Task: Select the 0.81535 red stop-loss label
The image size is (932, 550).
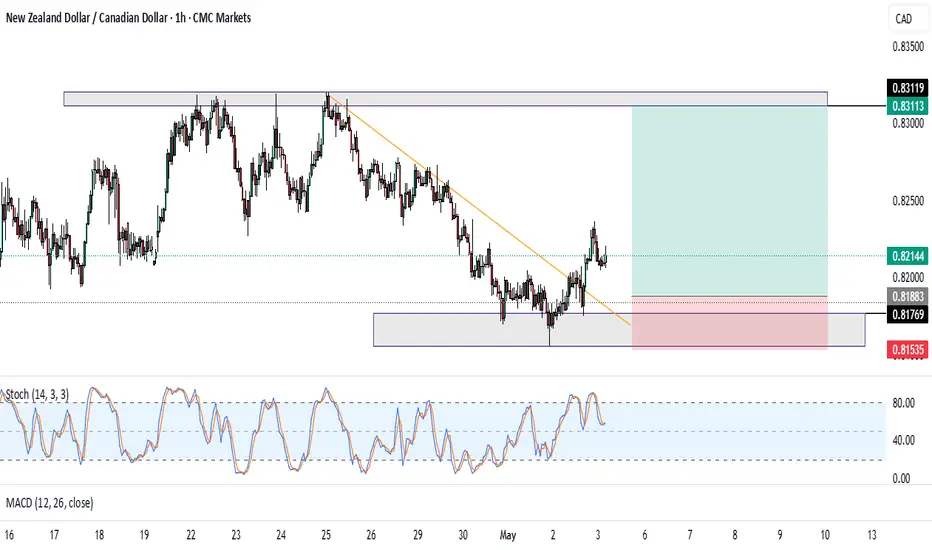Action: click(907, 350)
